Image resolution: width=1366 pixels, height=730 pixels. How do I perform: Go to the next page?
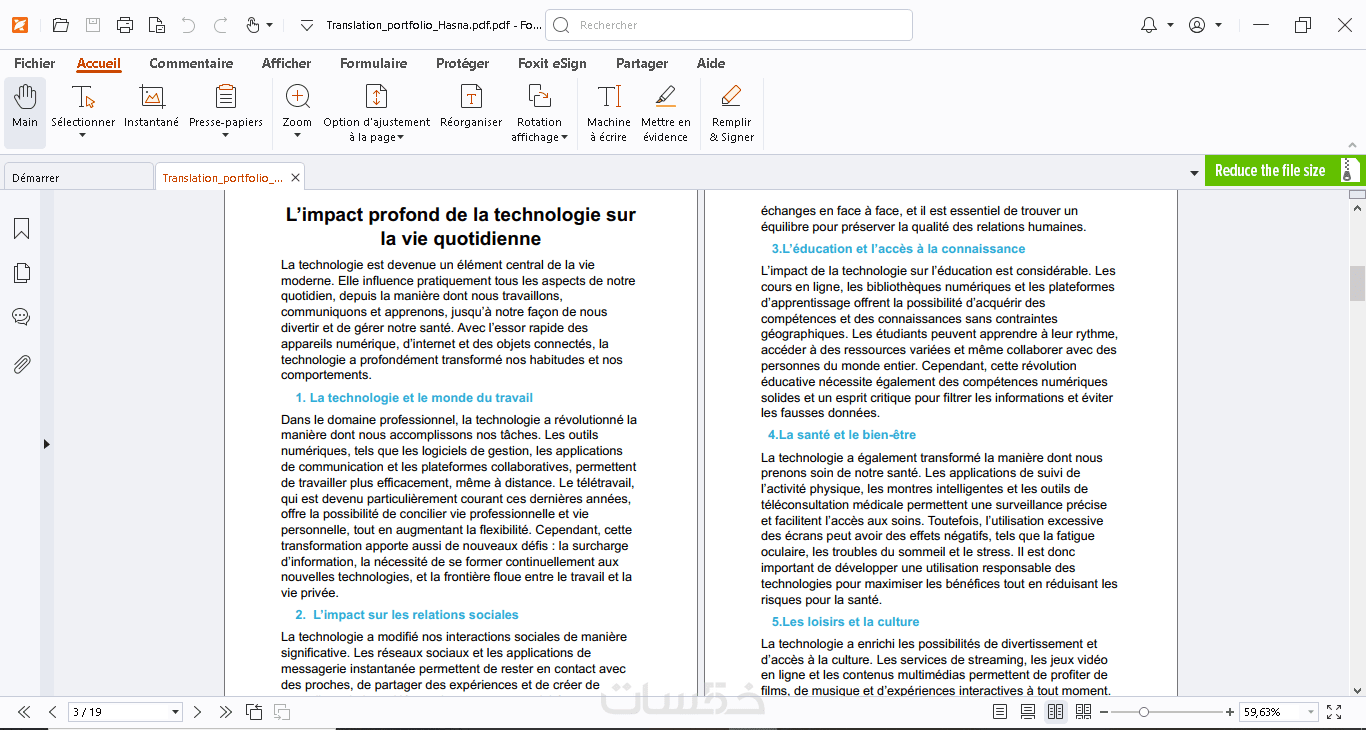coord(198,712)
